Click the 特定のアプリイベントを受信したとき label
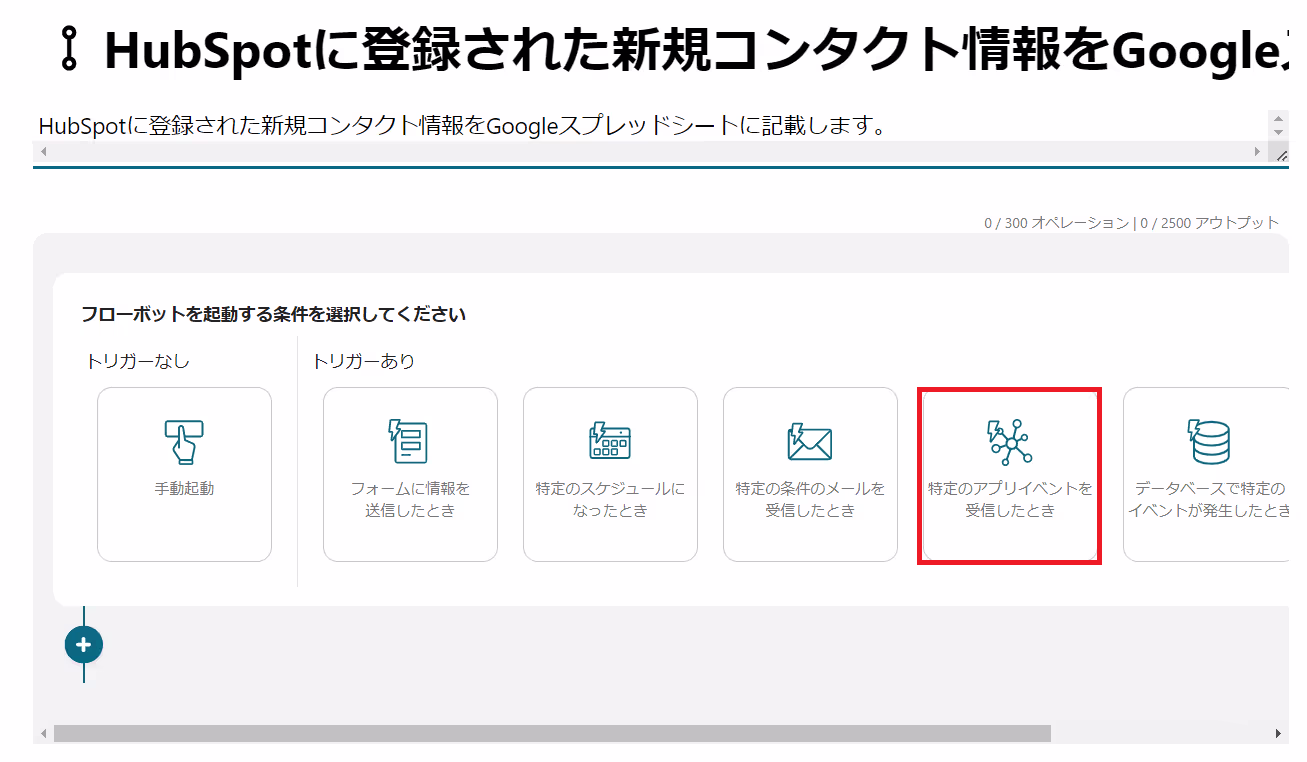Viewport: 1307px width, 762px height. (x=1010, y=500)
